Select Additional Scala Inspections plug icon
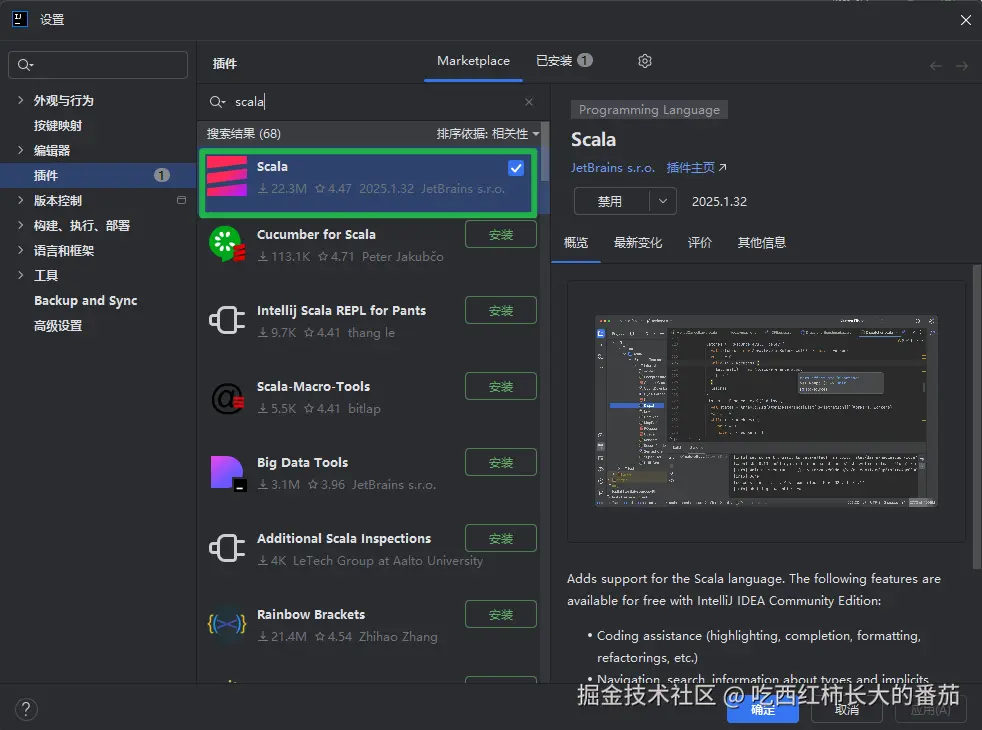982x730 pixels. pos(227,548)
